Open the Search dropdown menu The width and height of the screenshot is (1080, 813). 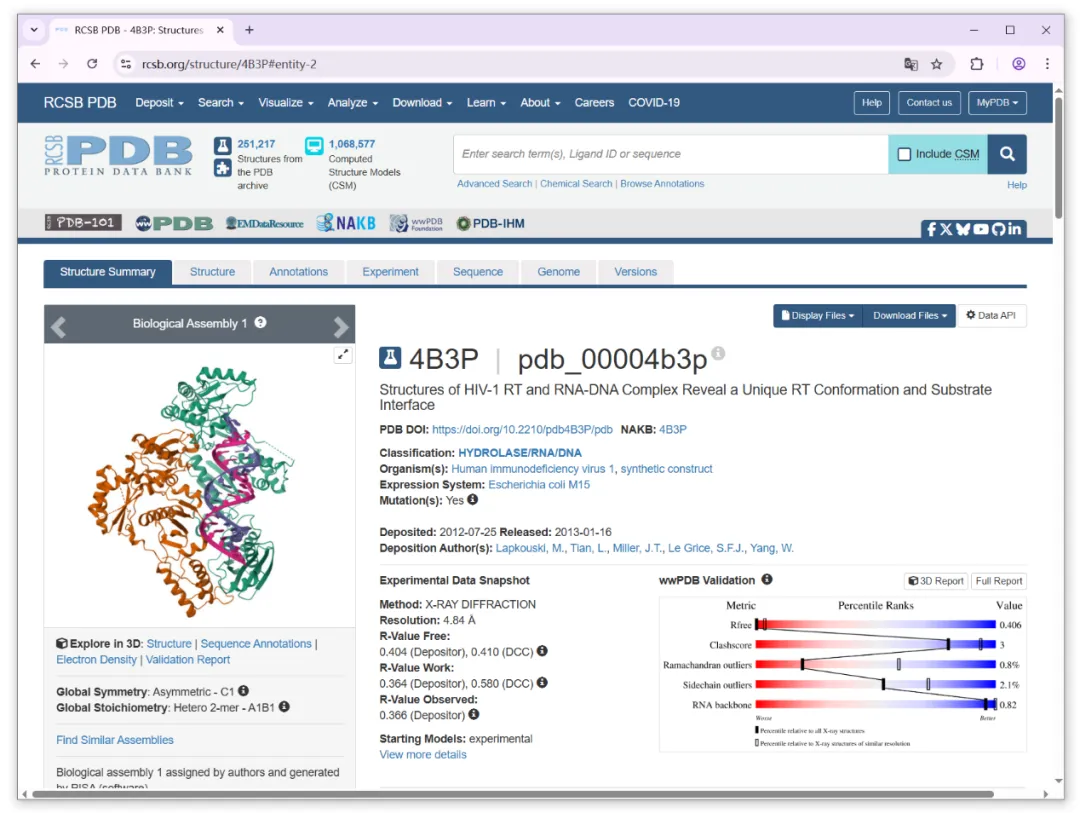pyautogui.click(x=220, y=103)
